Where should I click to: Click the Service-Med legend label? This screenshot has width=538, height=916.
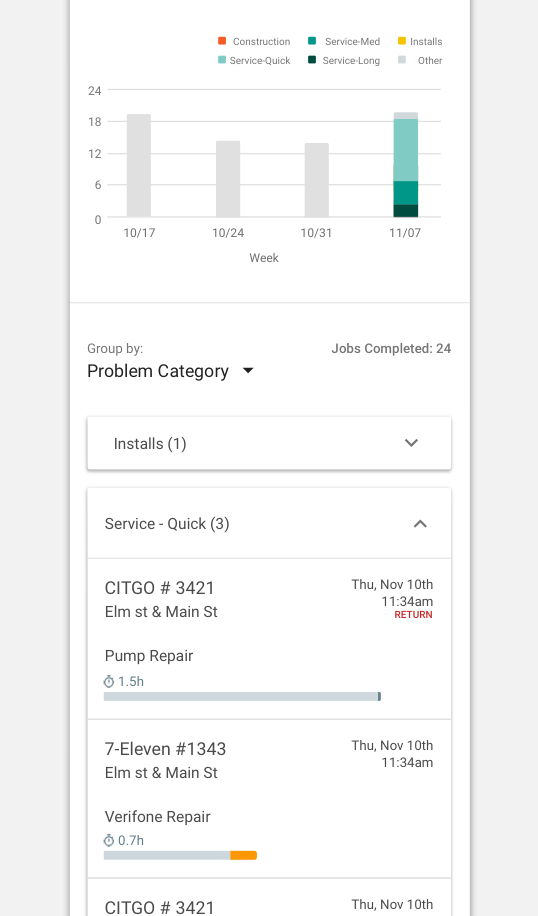(352, 41)
